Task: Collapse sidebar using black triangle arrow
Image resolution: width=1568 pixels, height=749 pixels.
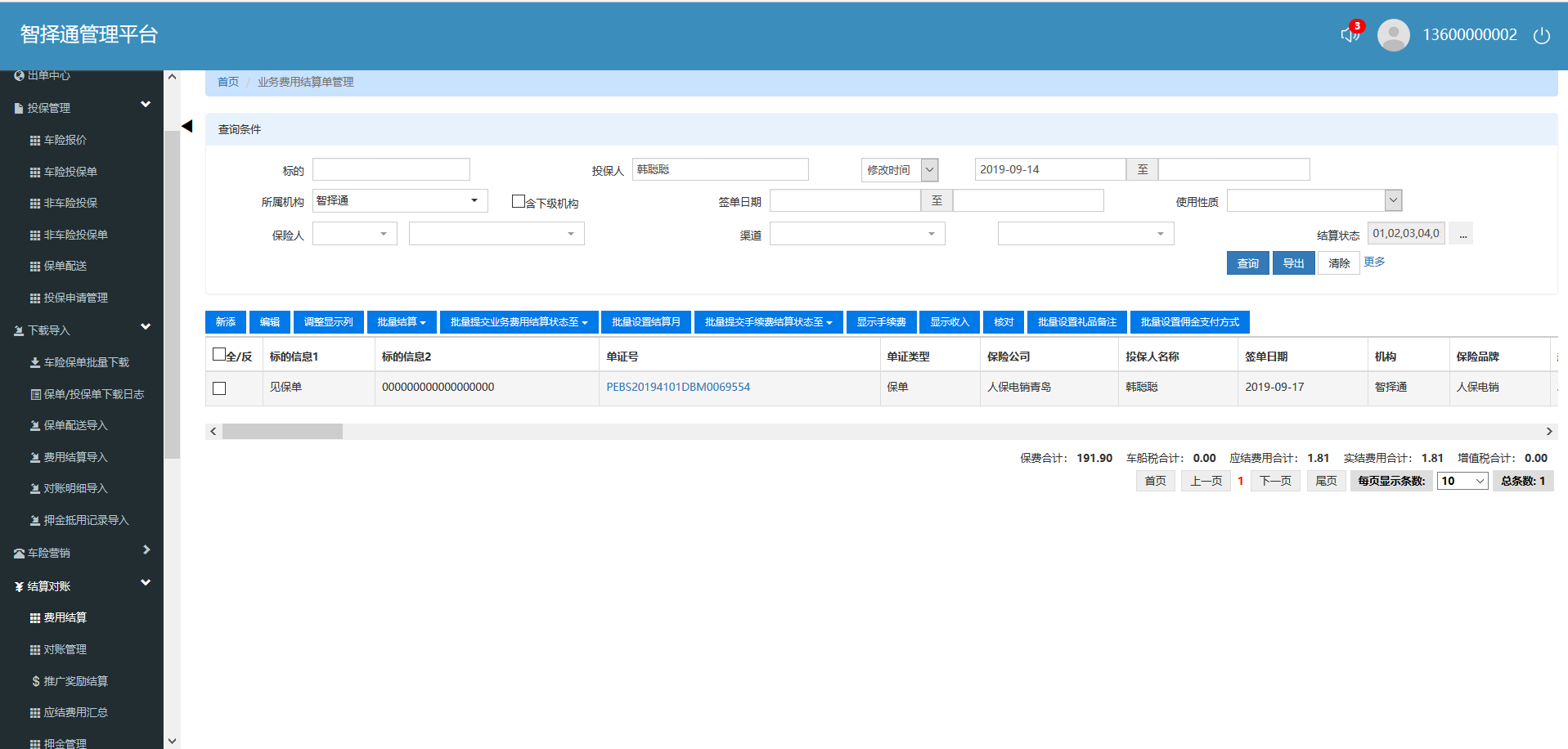Action: [x=186, y=126]
